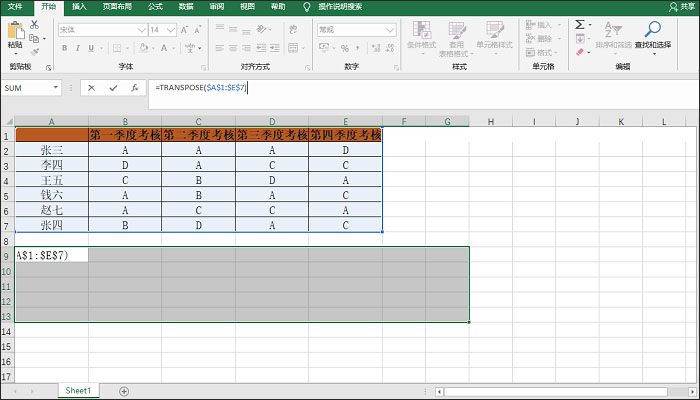Switch to the 页面布局 (Page Layout) tab
This screenshot has width=700, height=400.
pos(117,7)
